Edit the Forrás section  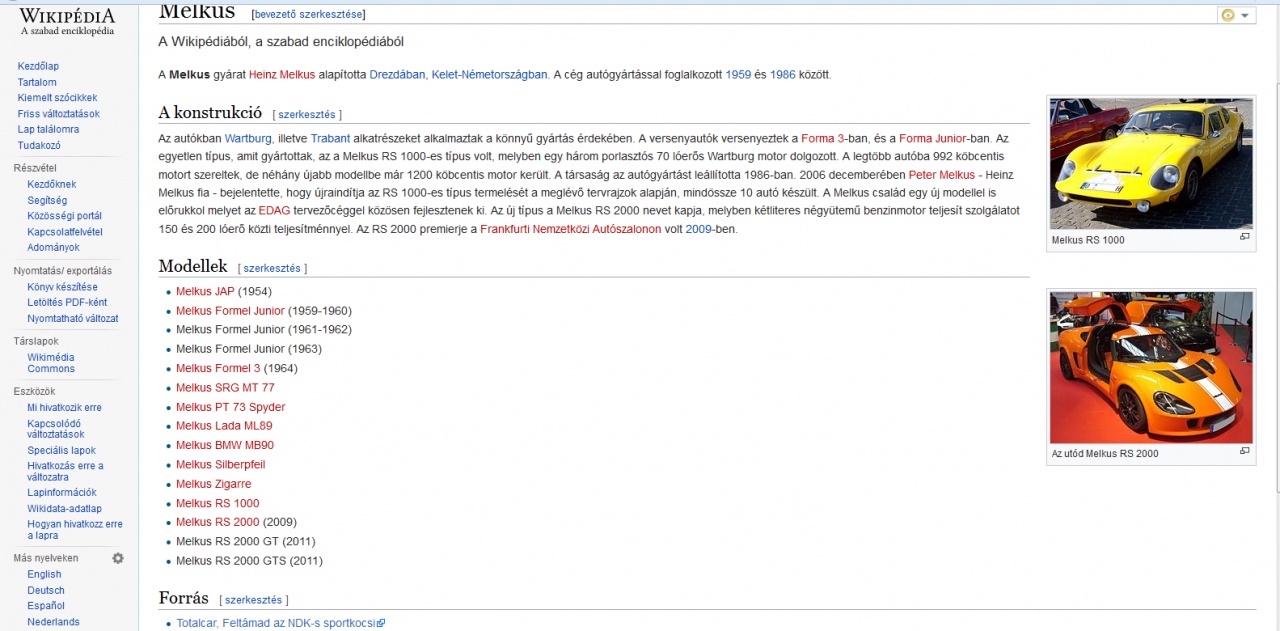pos(253,600)
